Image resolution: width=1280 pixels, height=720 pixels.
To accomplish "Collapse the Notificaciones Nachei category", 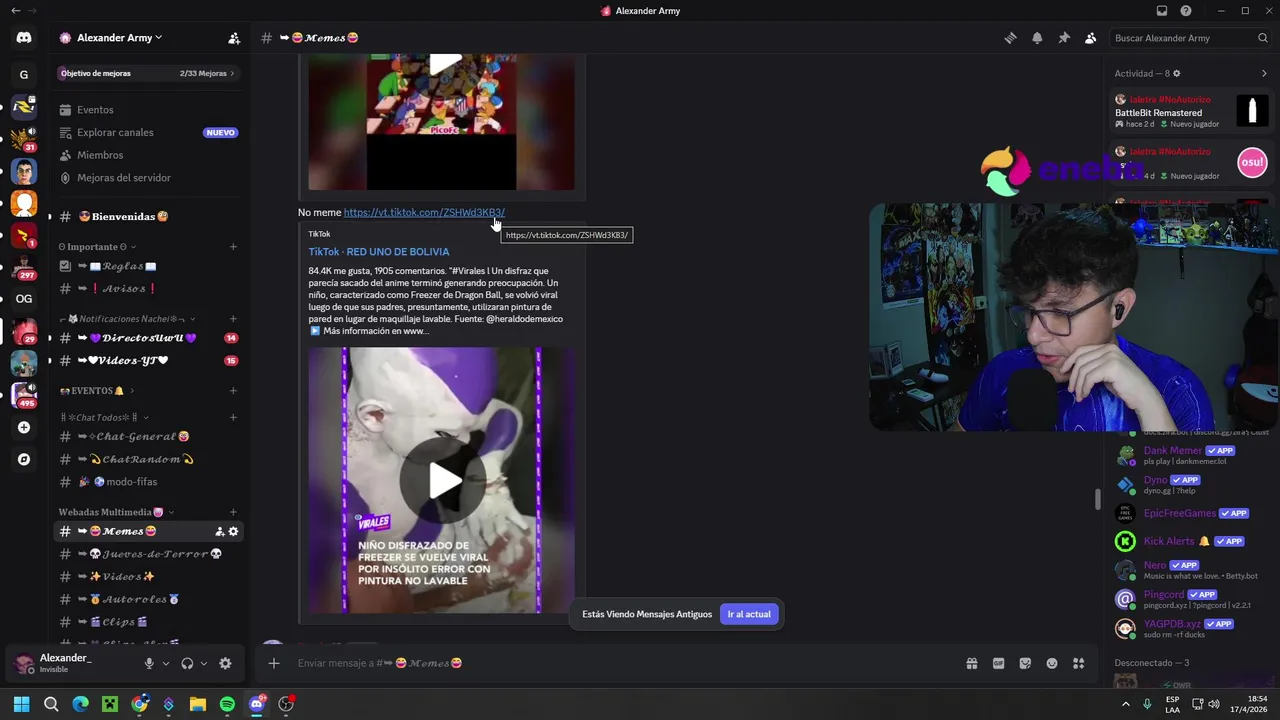I will [x=127, y=319].
